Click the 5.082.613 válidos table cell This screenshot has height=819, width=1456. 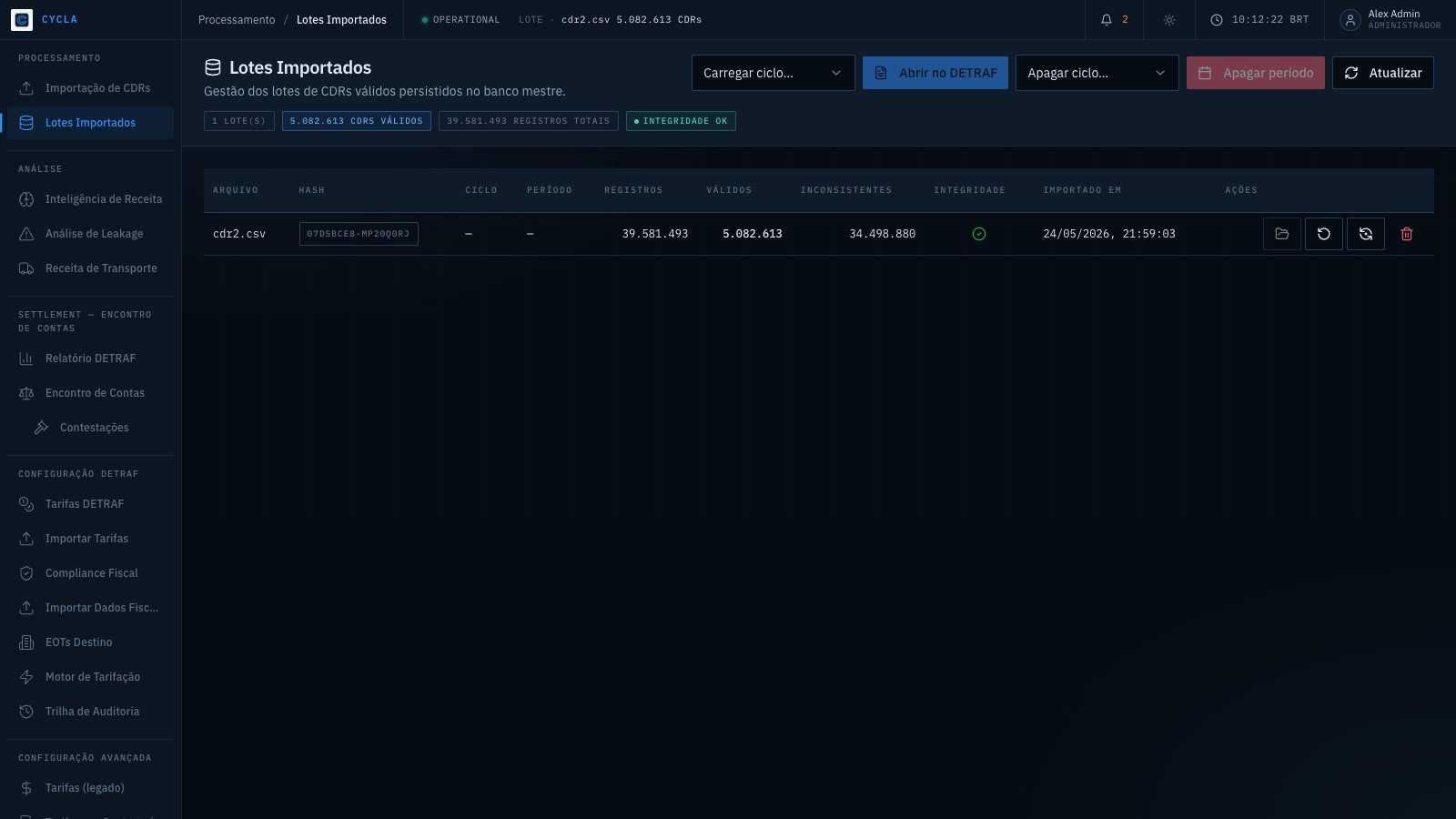(753, 234)
